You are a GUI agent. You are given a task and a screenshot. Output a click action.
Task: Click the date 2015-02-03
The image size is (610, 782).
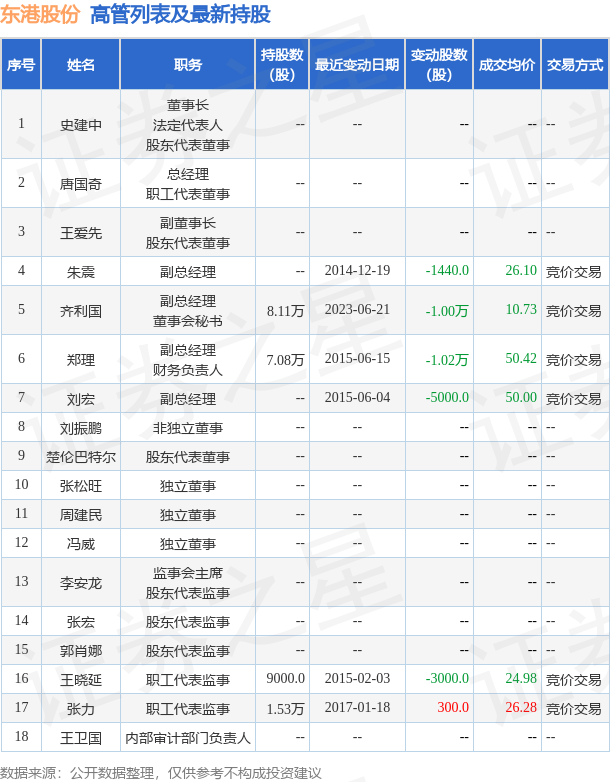pyautogui.click(x=357, y=679)
